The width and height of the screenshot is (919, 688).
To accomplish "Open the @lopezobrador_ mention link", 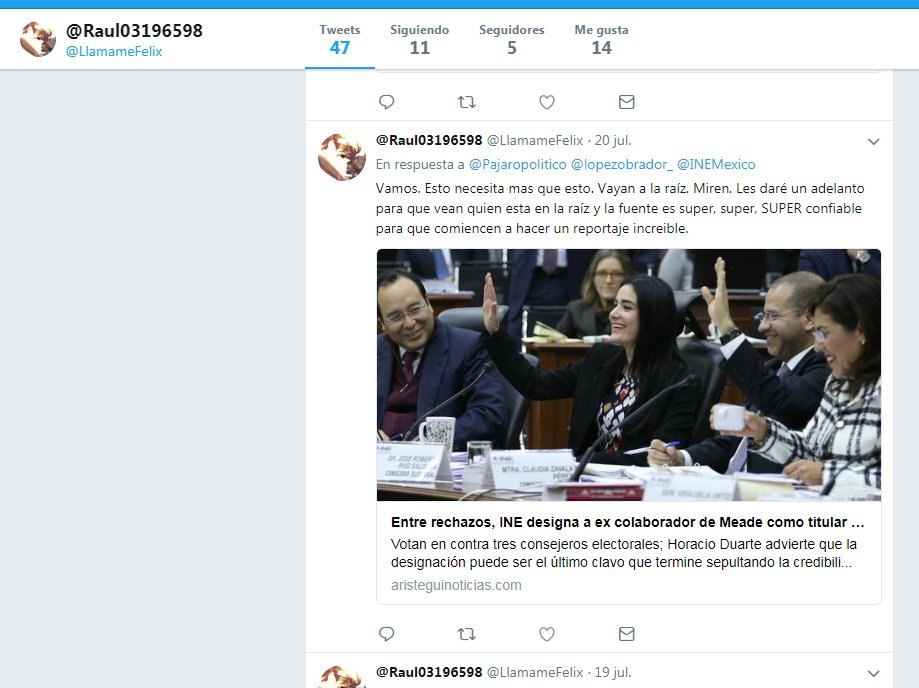I will point(622,165).
